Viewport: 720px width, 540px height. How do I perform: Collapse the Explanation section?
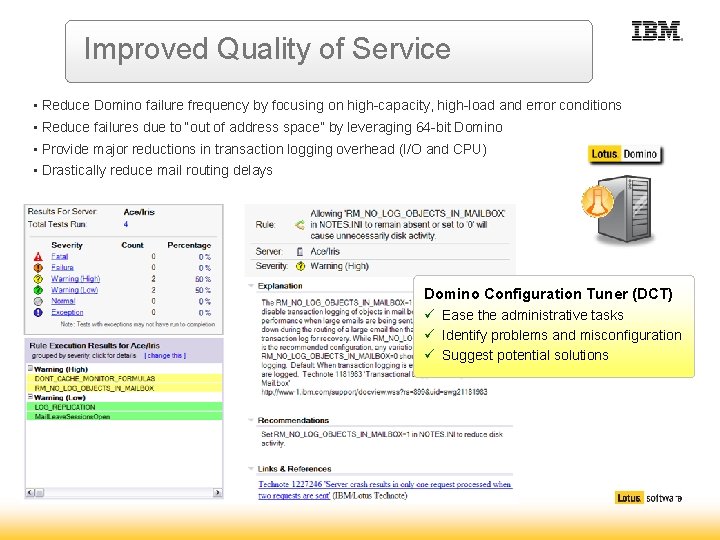pos(251,286)
